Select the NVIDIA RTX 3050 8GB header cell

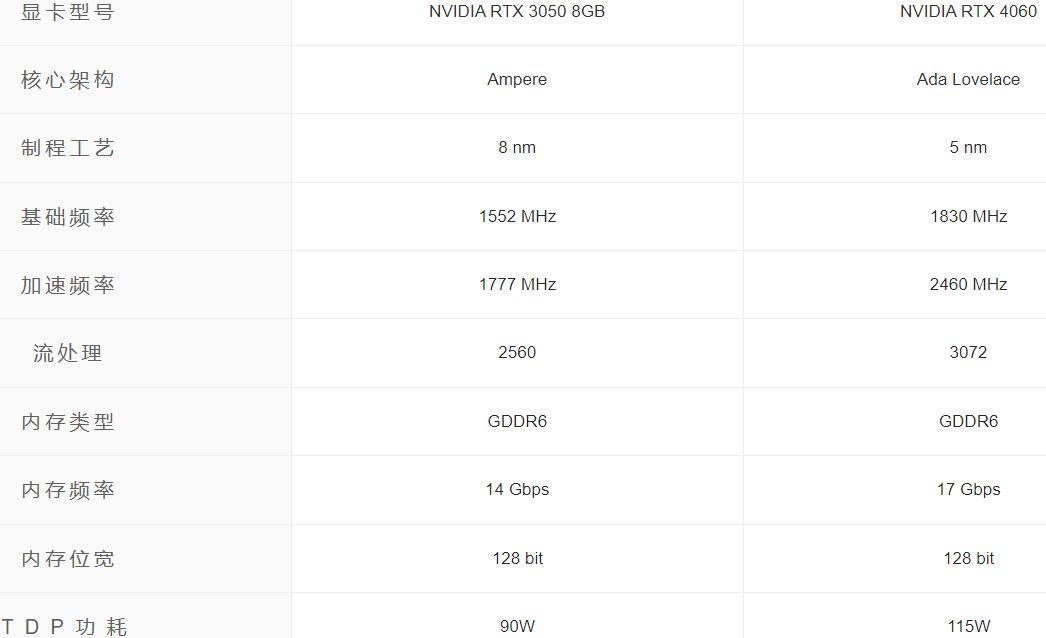pos(517,12)
